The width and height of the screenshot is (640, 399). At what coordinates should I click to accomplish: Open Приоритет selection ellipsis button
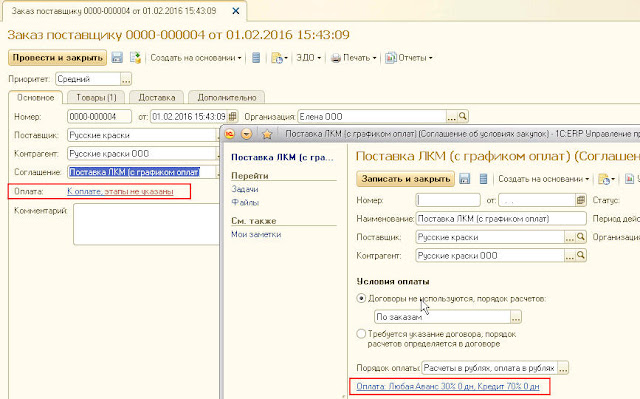[x=126, y=79]
